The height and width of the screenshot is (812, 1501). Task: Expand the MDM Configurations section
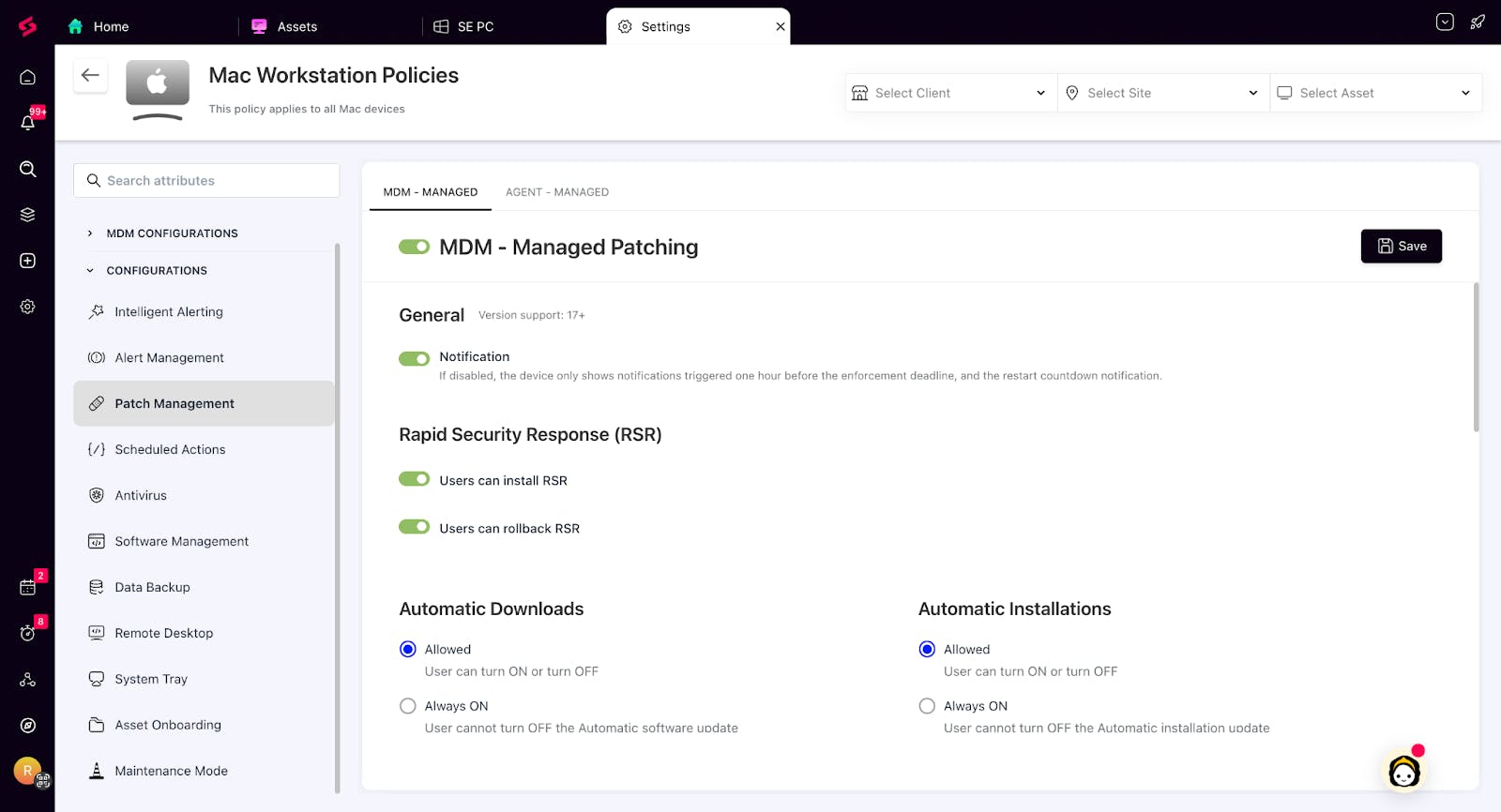click(172, 233)
